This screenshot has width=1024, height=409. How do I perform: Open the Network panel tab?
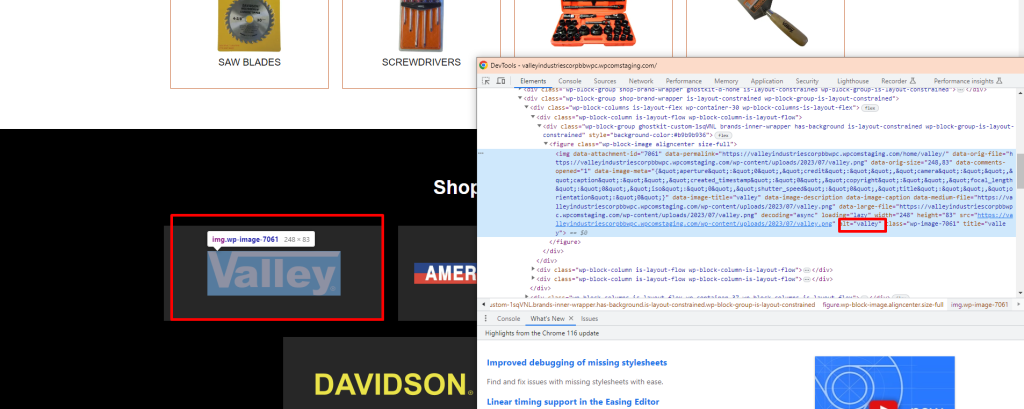click(x=640, y=81)
